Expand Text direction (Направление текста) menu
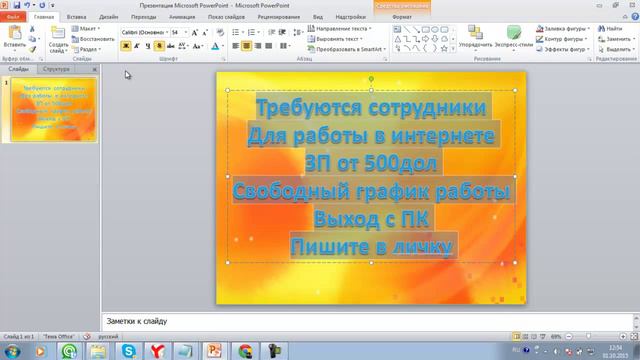Image resolution: width=640 pixels, height=360 pixels. click(339, 29)
